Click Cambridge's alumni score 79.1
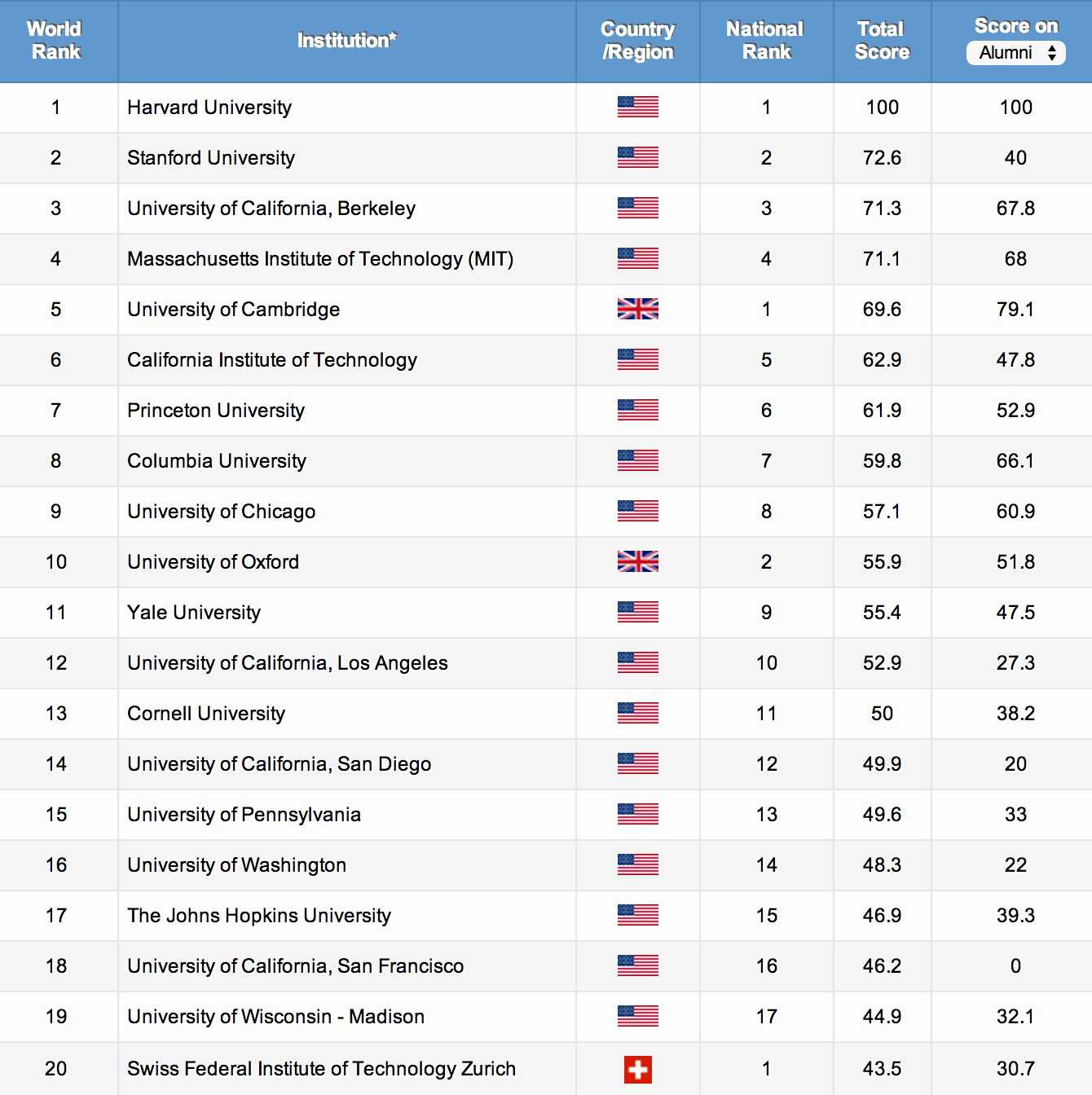Screen dimensions: 1092x1095 (x=1015, y=310)
